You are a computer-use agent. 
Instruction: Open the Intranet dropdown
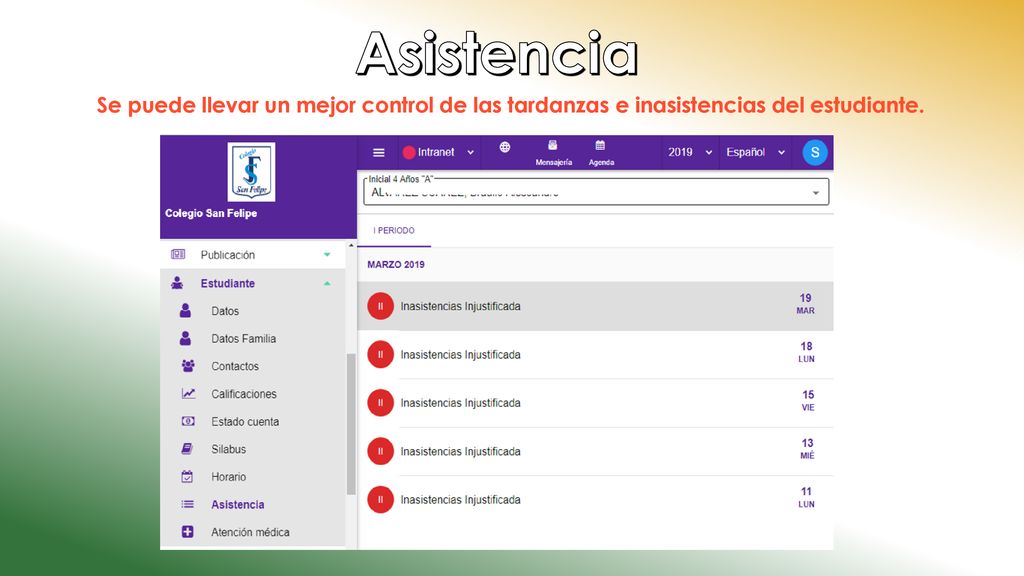point(440,153)
